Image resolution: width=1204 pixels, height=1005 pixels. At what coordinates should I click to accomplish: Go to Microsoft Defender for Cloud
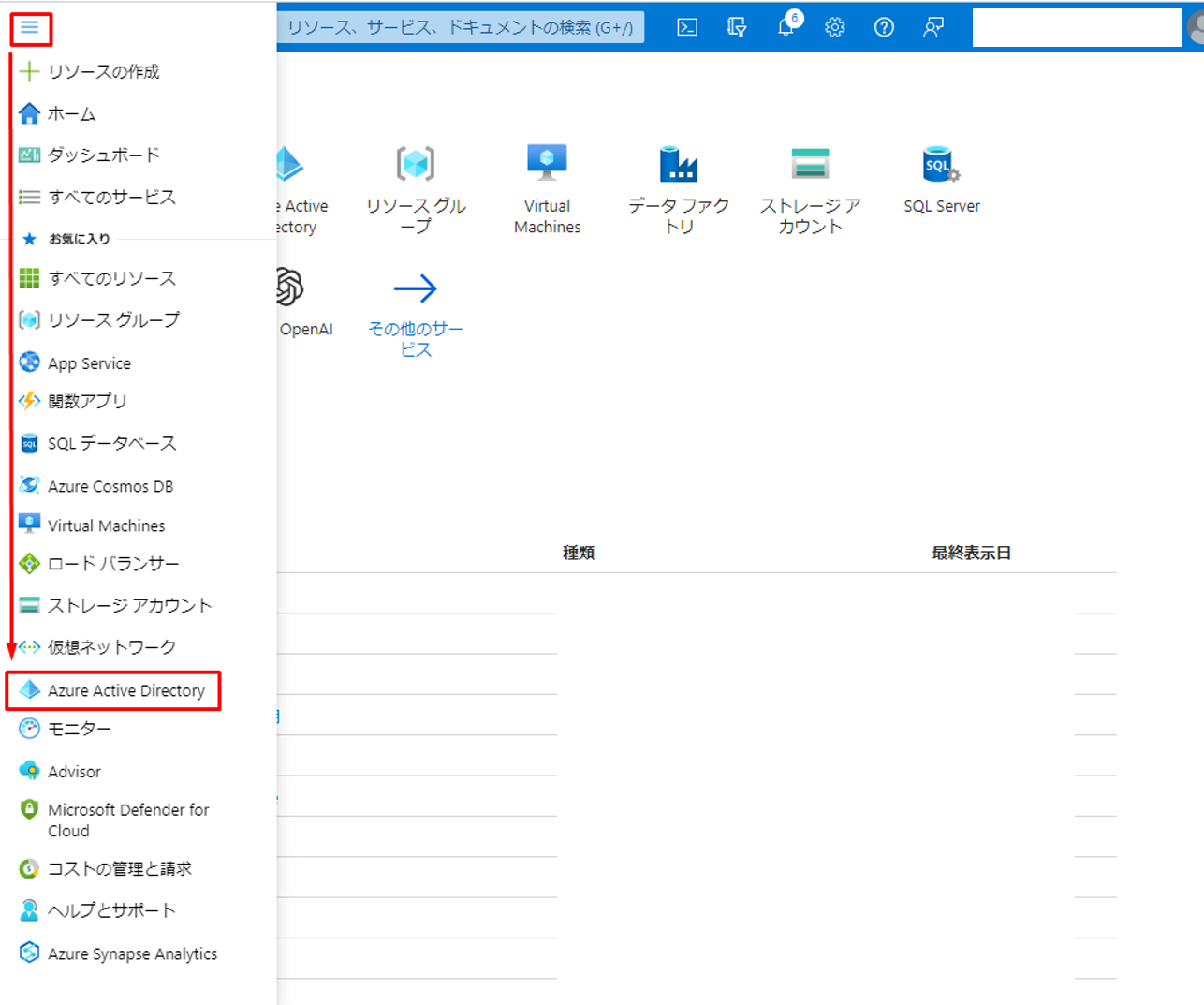(127, 820)
